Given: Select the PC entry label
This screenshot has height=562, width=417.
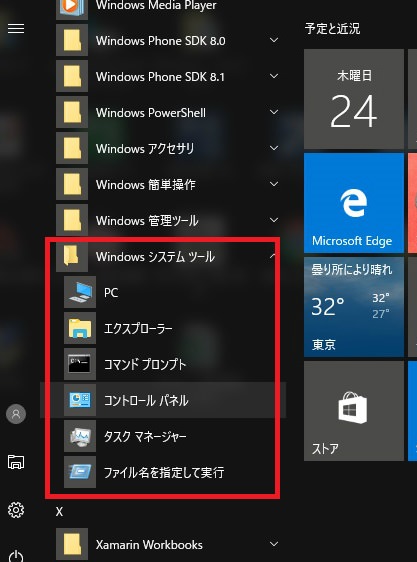Looking at the screenshot, I should (x=111, y=293).
